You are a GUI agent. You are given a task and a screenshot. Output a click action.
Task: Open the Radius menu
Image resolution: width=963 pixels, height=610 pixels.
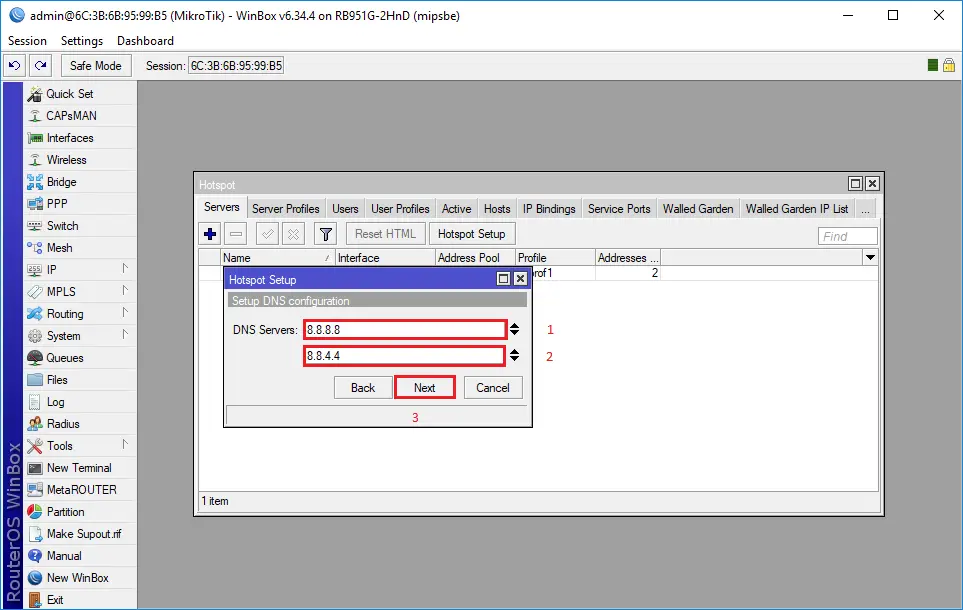[x=80, y=424]
